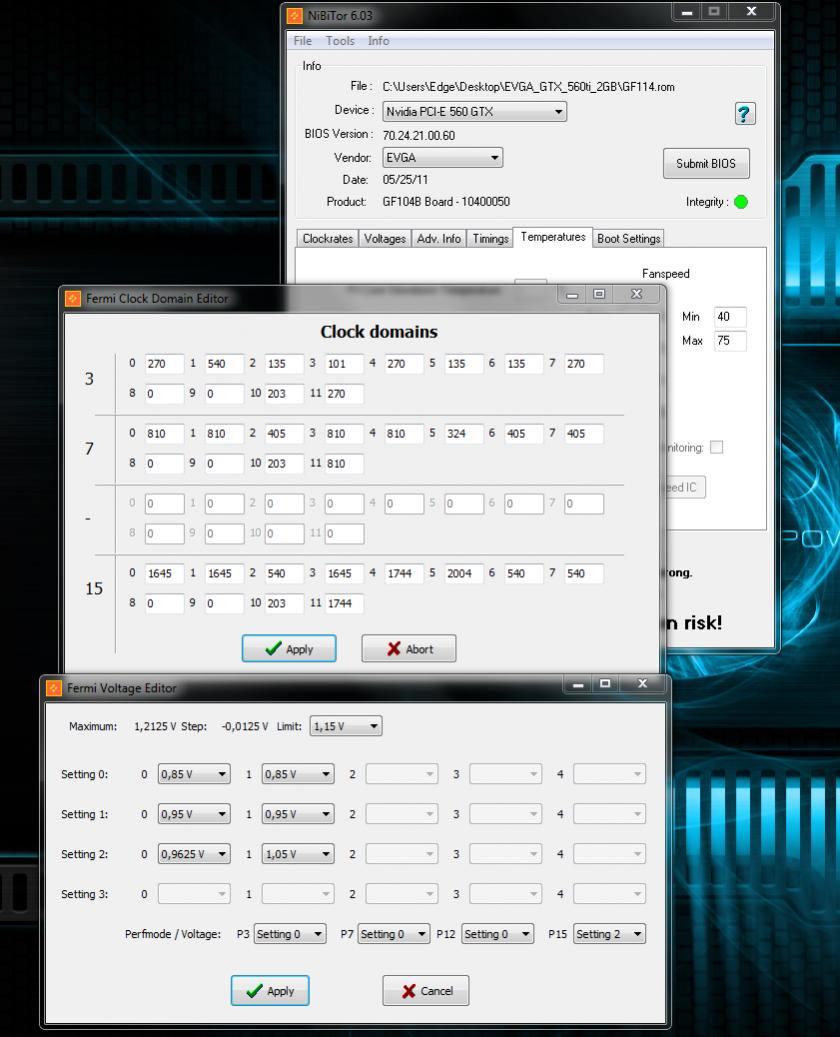Image resolution: width=840 pixels, height=1037 pixels.
Task: Click domain 7 field 10 showing 203
Action: 284,464
